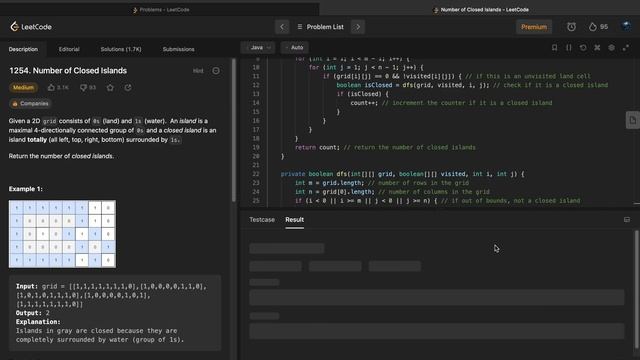The height and width of the screenshot is (360, 640).
Task: Open the Problem List
Action: point(320,27)
